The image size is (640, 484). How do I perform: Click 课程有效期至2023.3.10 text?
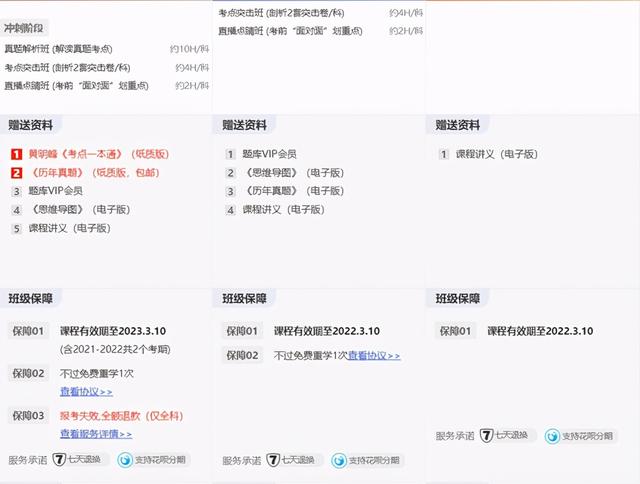(x=113, y=331)
